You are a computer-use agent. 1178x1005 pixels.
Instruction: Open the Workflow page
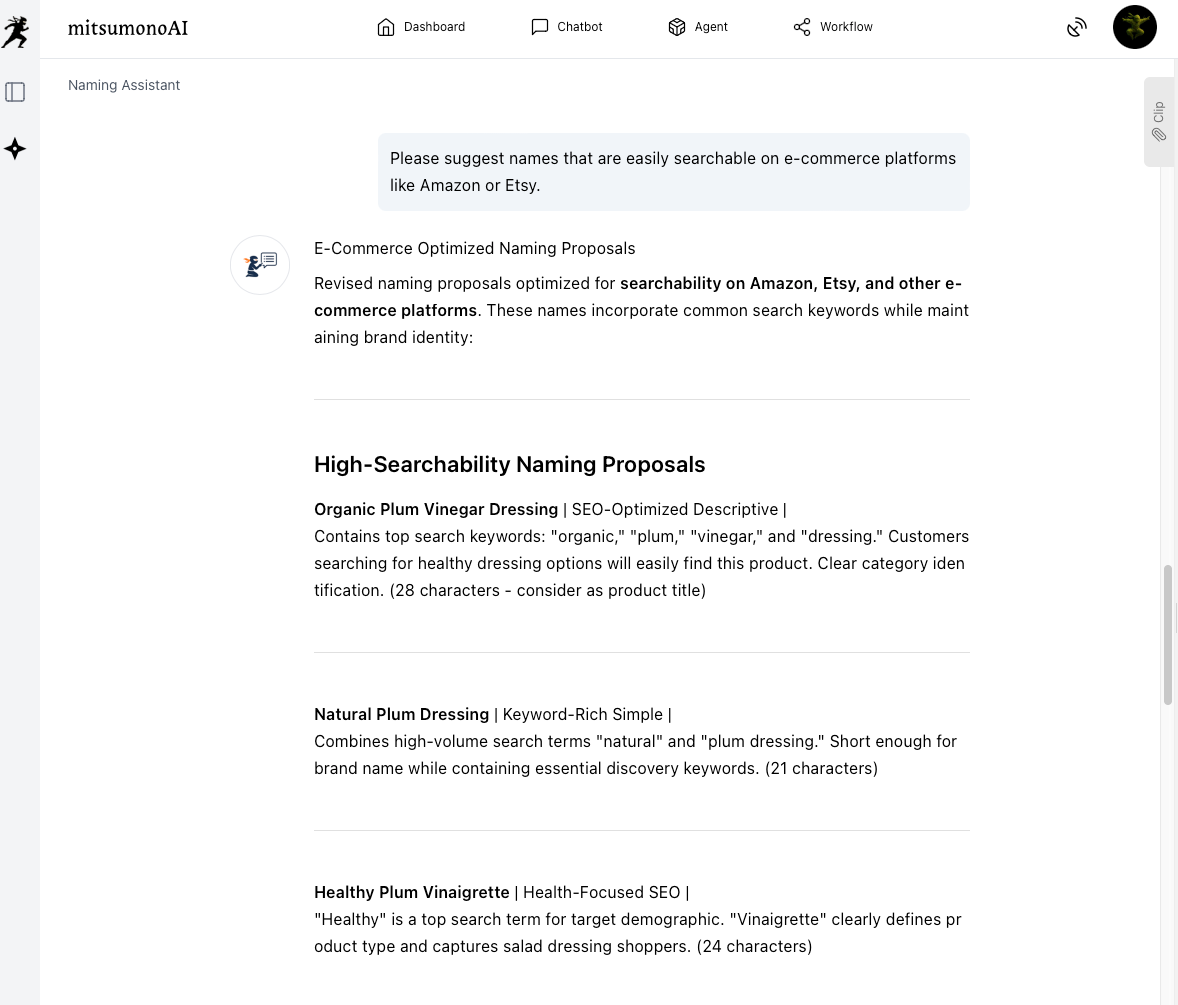[x=832, y=27]
